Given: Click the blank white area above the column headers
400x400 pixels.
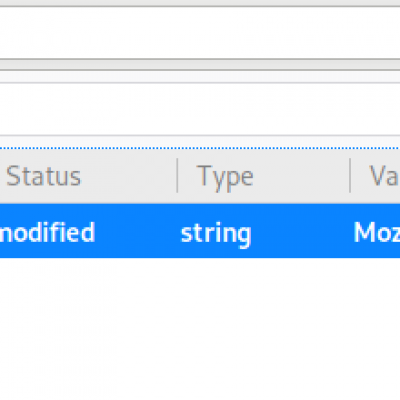Looking at the screenshot, I should pyautogui.click(x=200, y=109).
